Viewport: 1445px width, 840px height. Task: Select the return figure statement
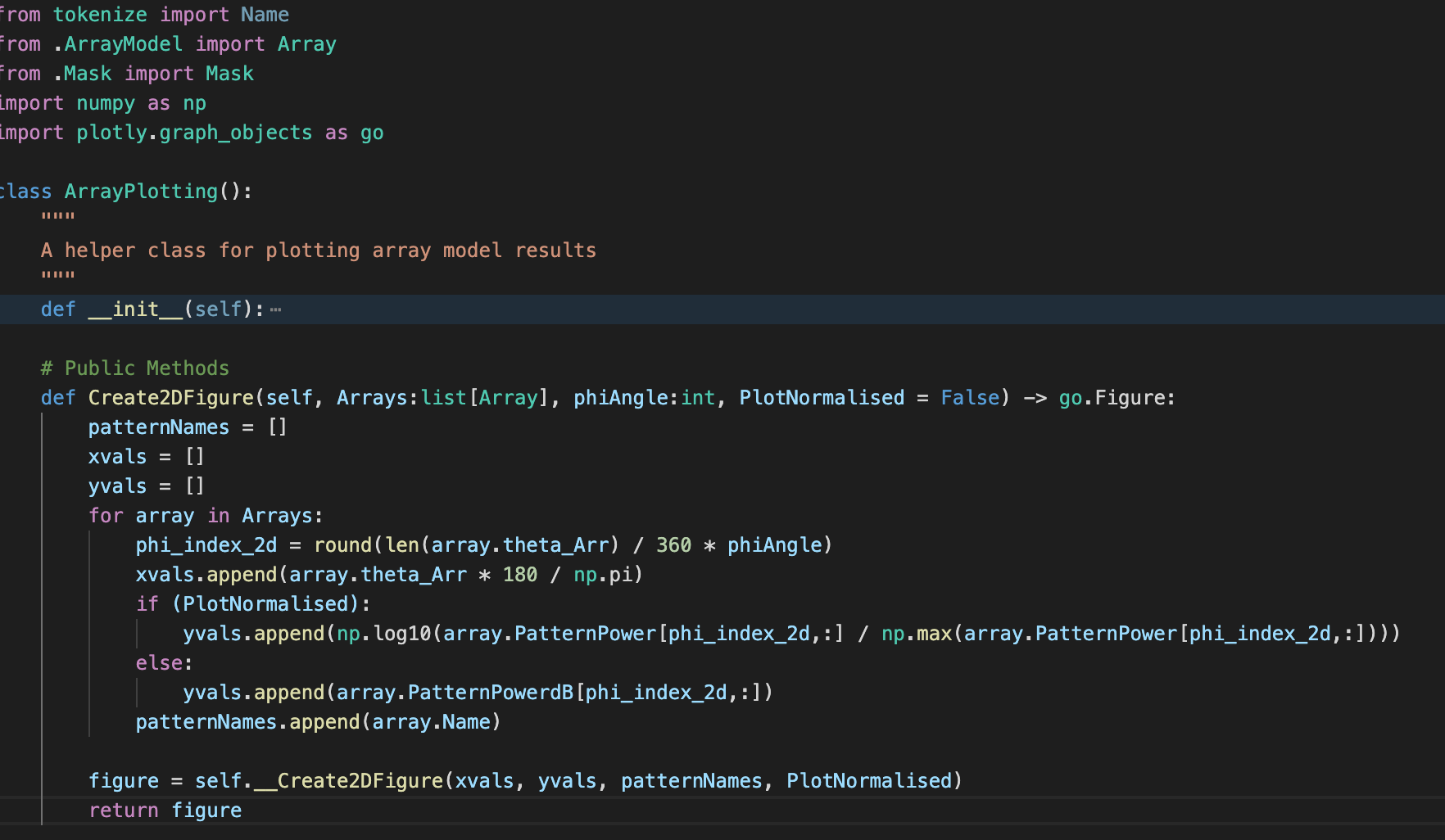click(165, 810)
